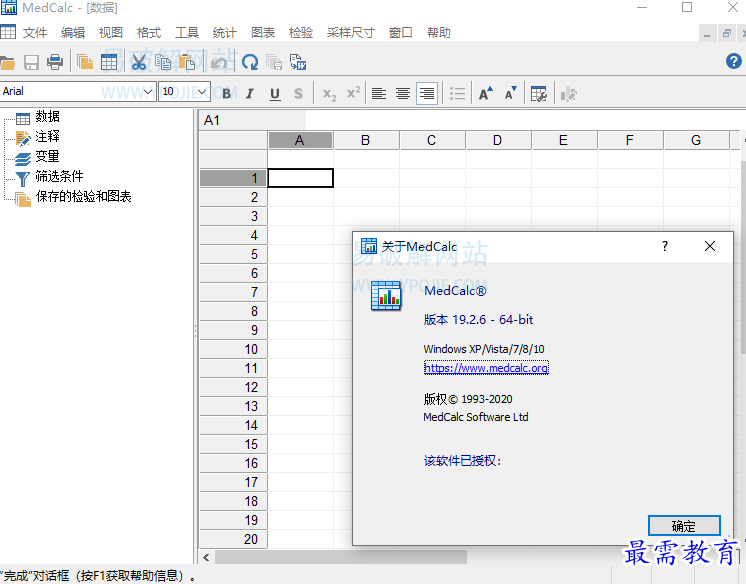Open the https://www.medcalc.org link
The height and width of the screenshot is (584, 746).
(486, 368)
